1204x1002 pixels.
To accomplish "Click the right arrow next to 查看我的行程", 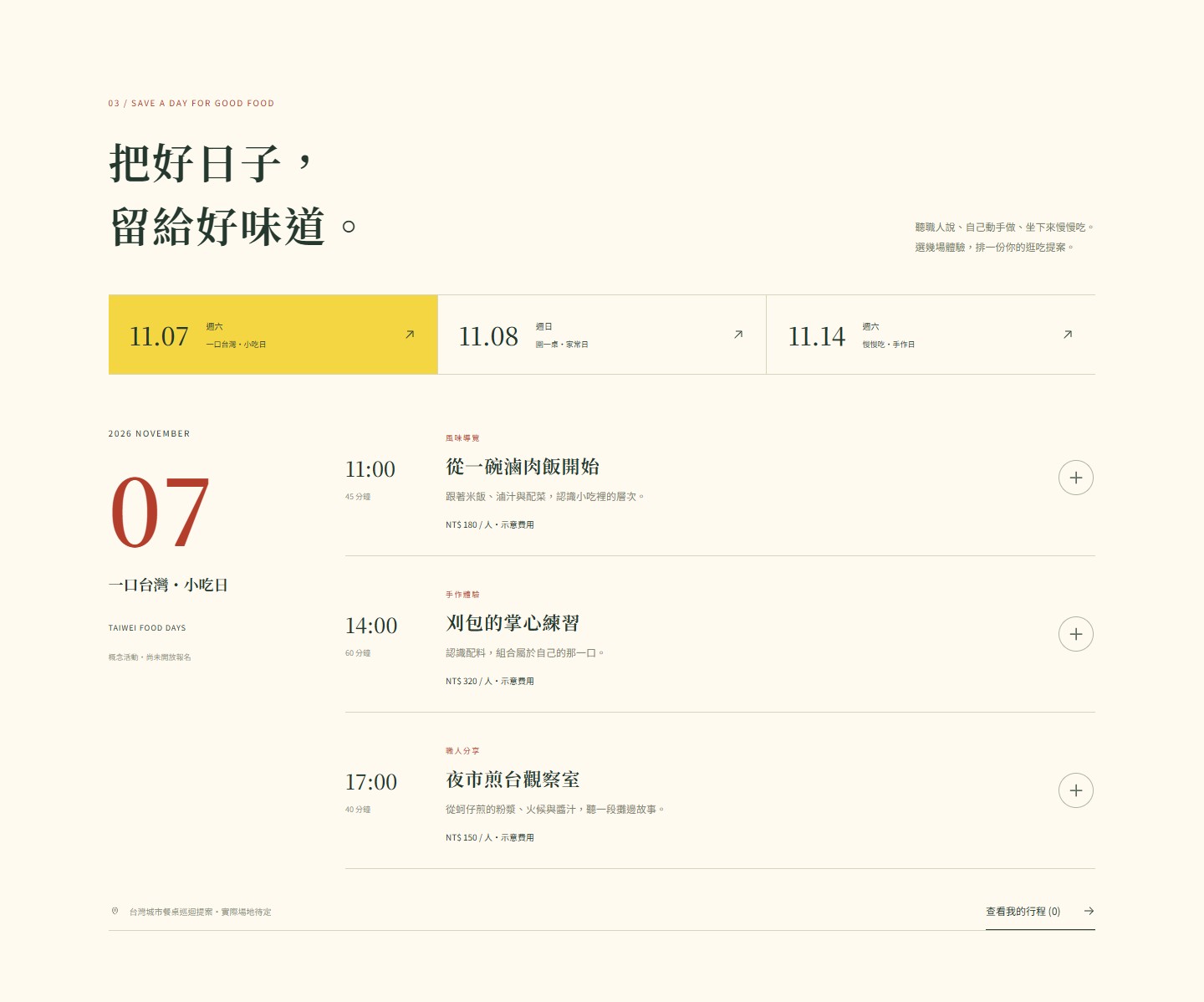I will point(1089,911).
